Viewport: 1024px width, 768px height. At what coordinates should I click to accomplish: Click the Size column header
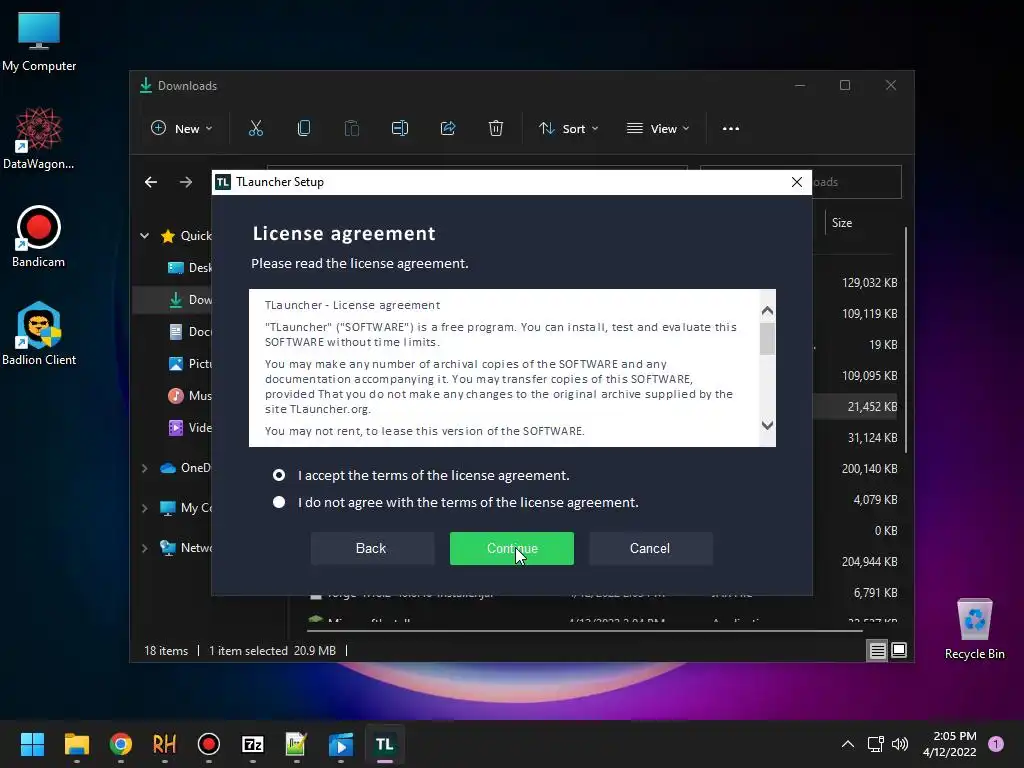pyautogui.click(x=842, y=223)
